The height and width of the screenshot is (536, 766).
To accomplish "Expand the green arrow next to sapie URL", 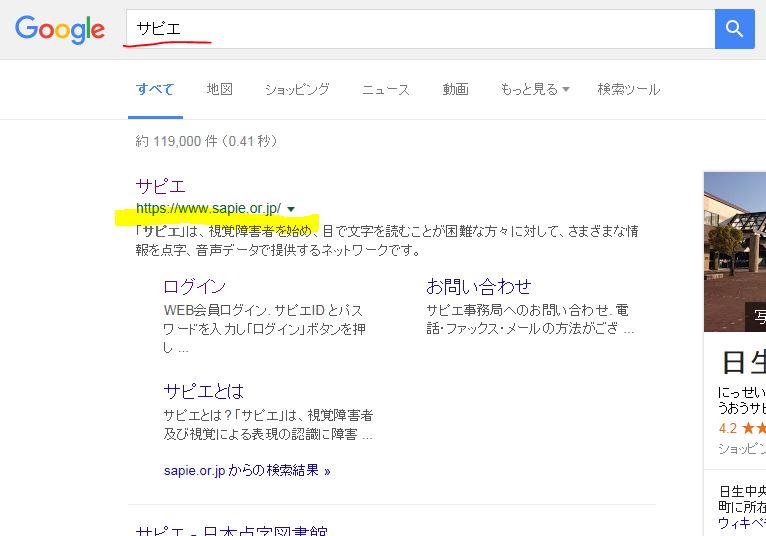I will pyautogui.click(x=291, y=209).
